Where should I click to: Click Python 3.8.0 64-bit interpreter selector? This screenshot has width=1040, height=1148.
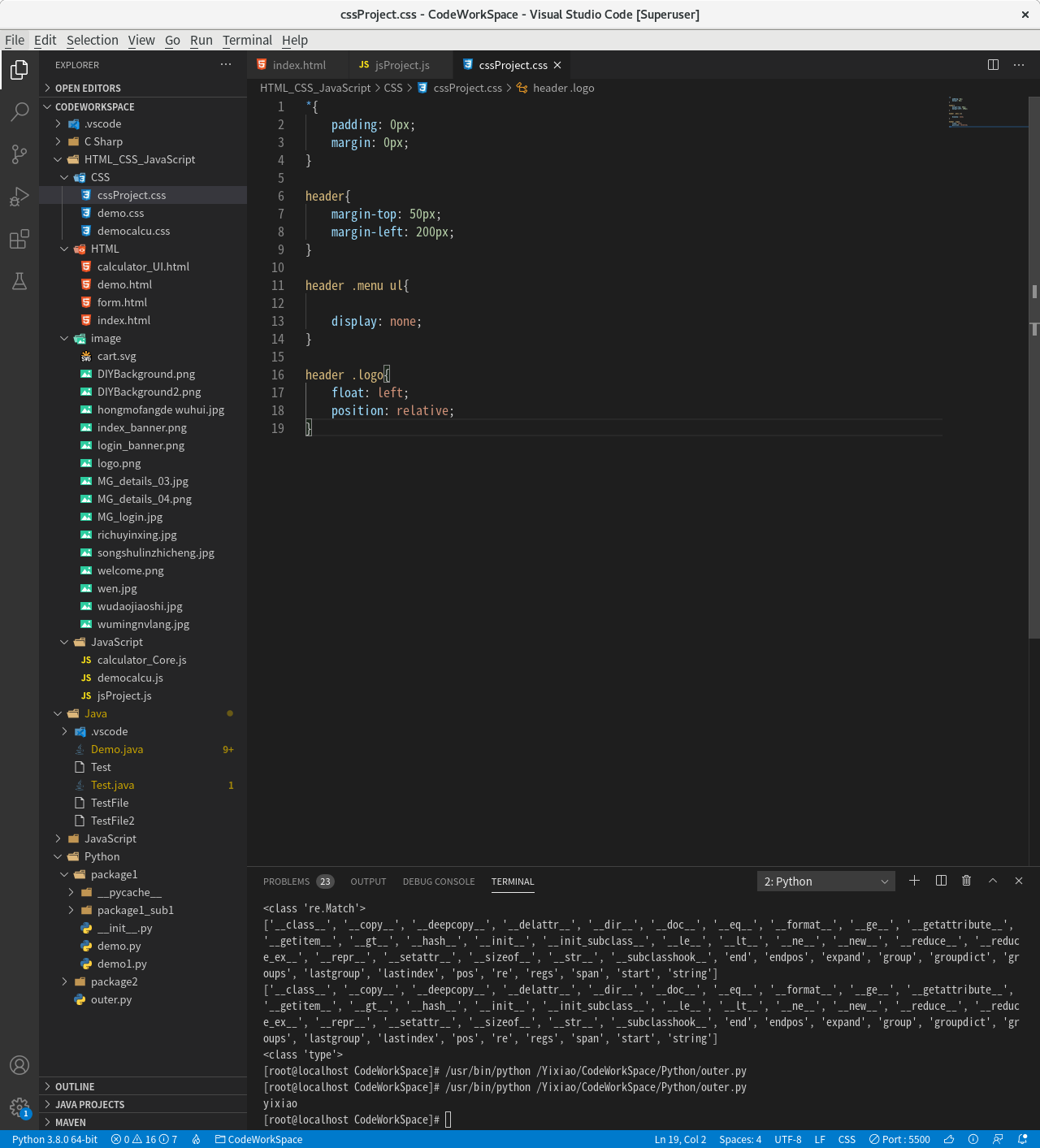[x=54, y=1139]
